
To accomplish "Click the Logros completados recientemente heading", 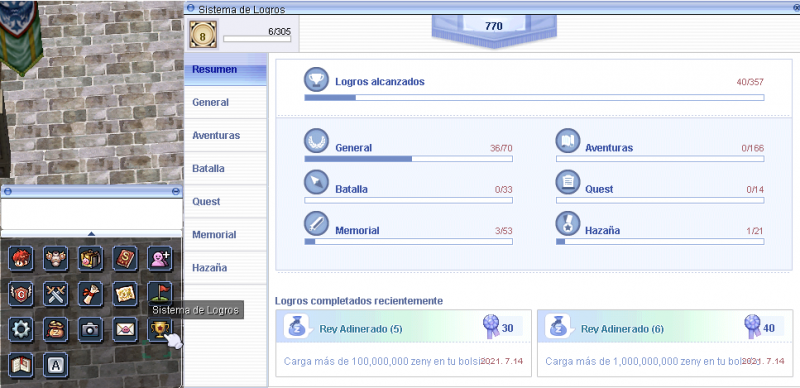I will point(359,301).
